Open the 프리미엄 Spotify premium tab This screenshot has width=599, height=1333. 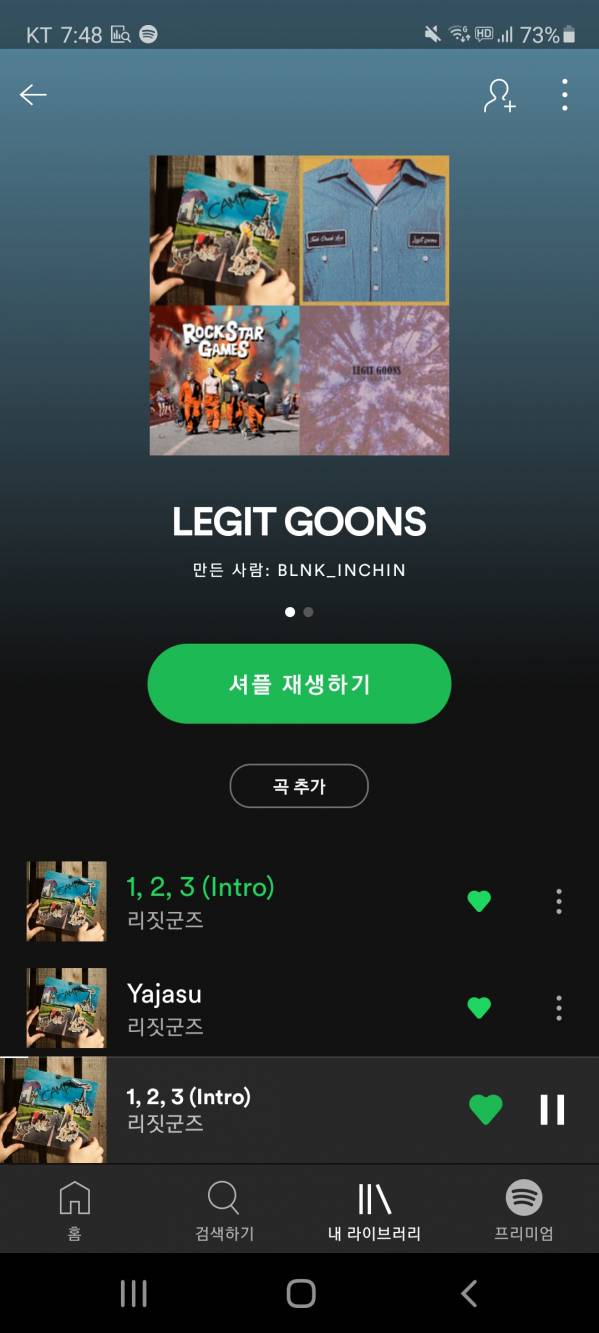(x=523, y=1210)
